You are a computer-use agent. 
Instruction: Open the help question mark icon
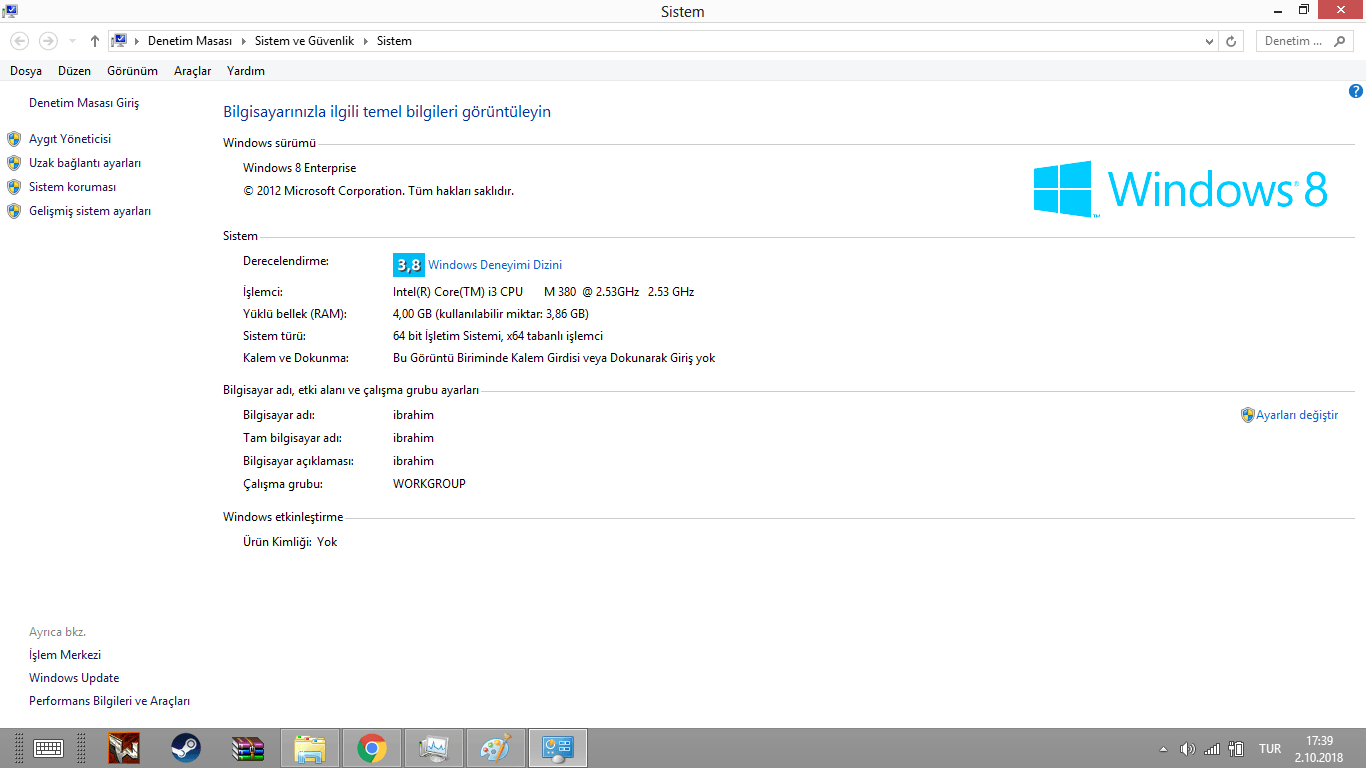[x=1356, y=91]
